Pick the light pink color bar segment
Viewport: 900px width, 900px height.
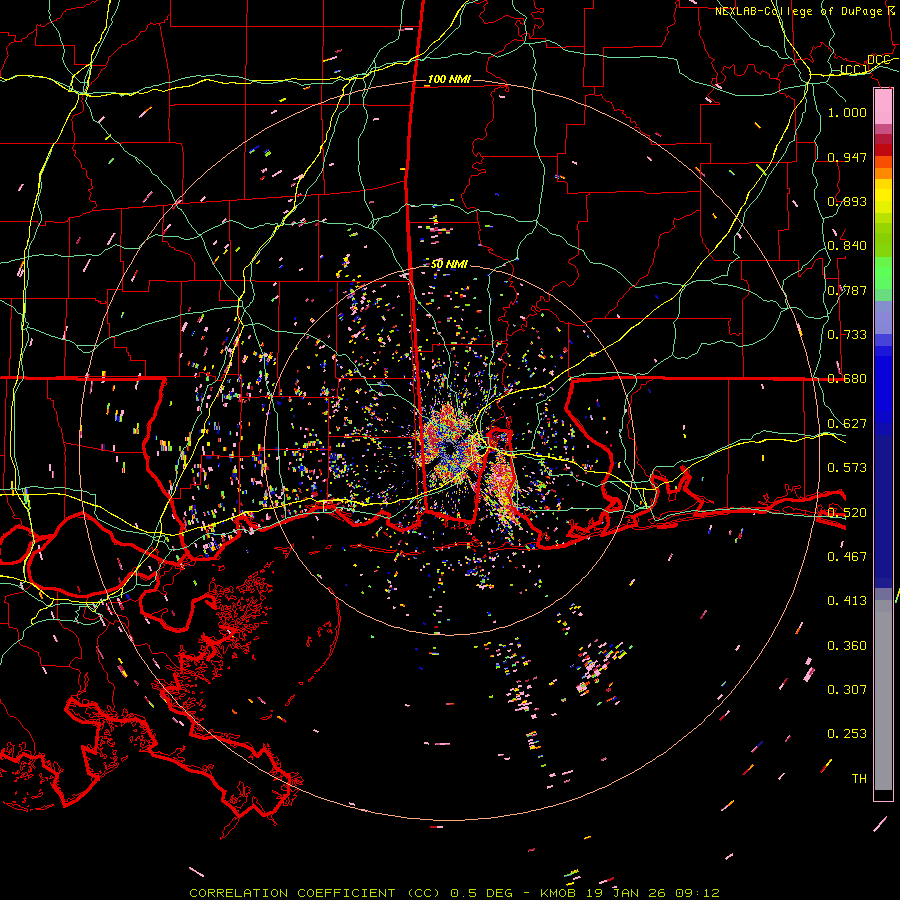[x=883, y=106]
